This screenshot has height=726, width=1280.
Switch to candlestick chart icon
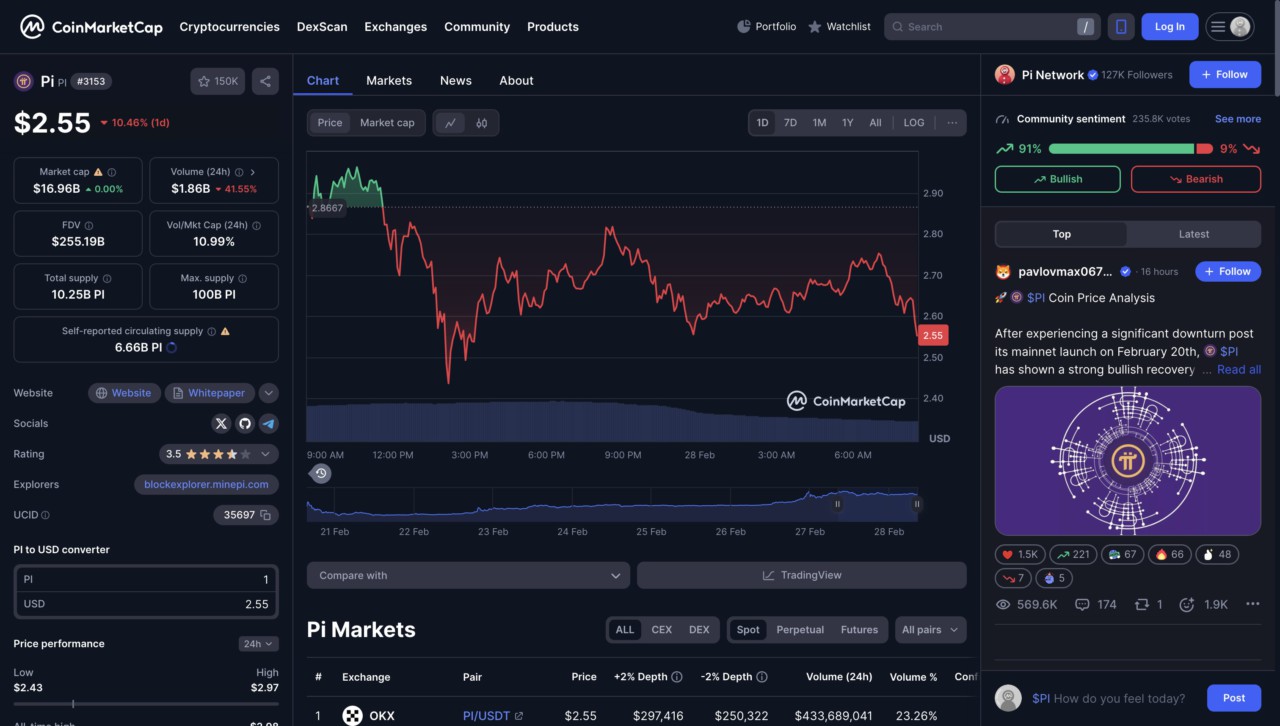coord(482,123)
